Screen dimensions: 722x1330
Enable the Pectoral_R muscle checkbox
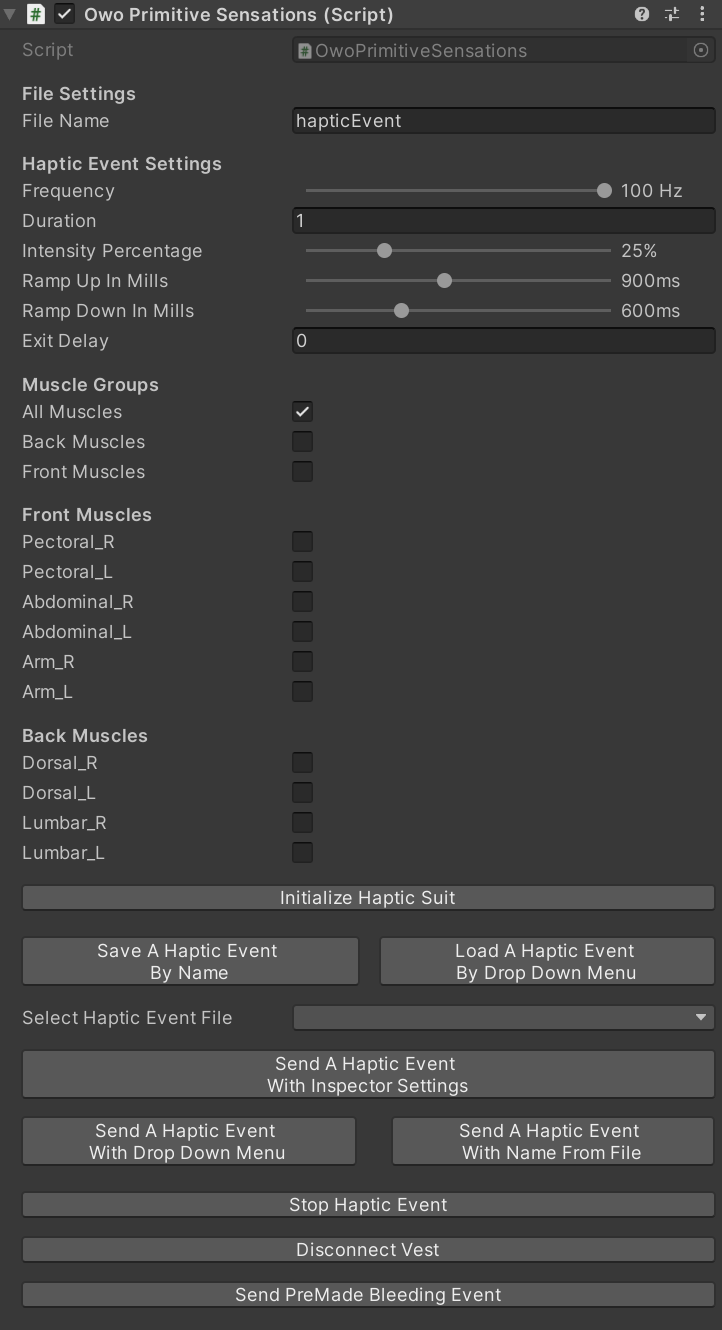coord(303,541)
